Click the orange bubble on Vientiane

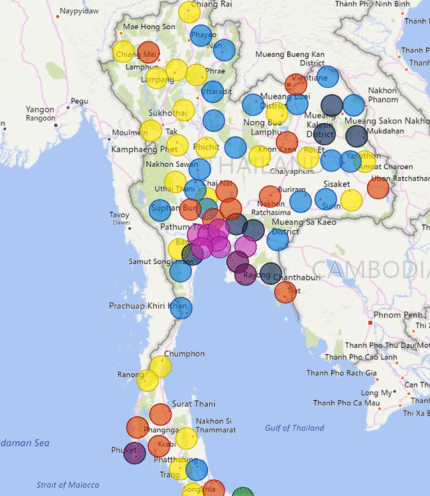pyautogui.click(x=296, y=84)
